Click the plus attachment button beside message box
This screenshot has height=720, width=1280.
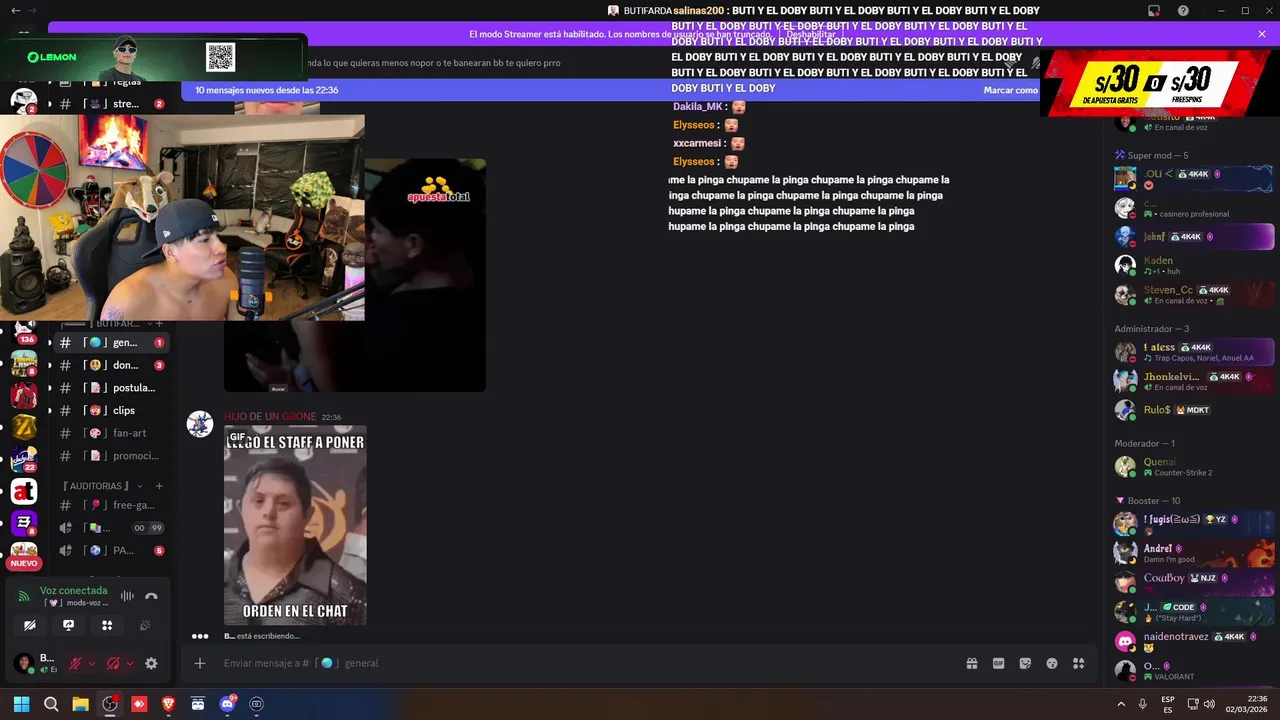coord(200,663)
